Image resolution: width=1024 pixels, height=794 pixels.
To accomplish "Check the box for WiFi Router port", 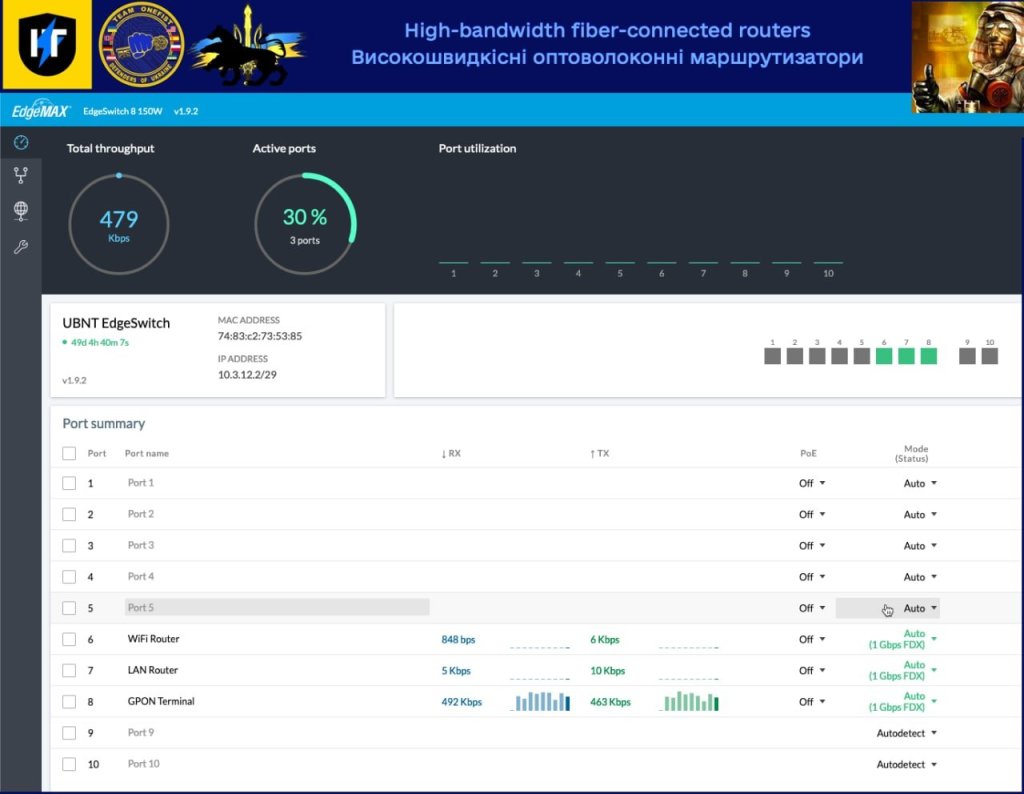I will [69, 640].
